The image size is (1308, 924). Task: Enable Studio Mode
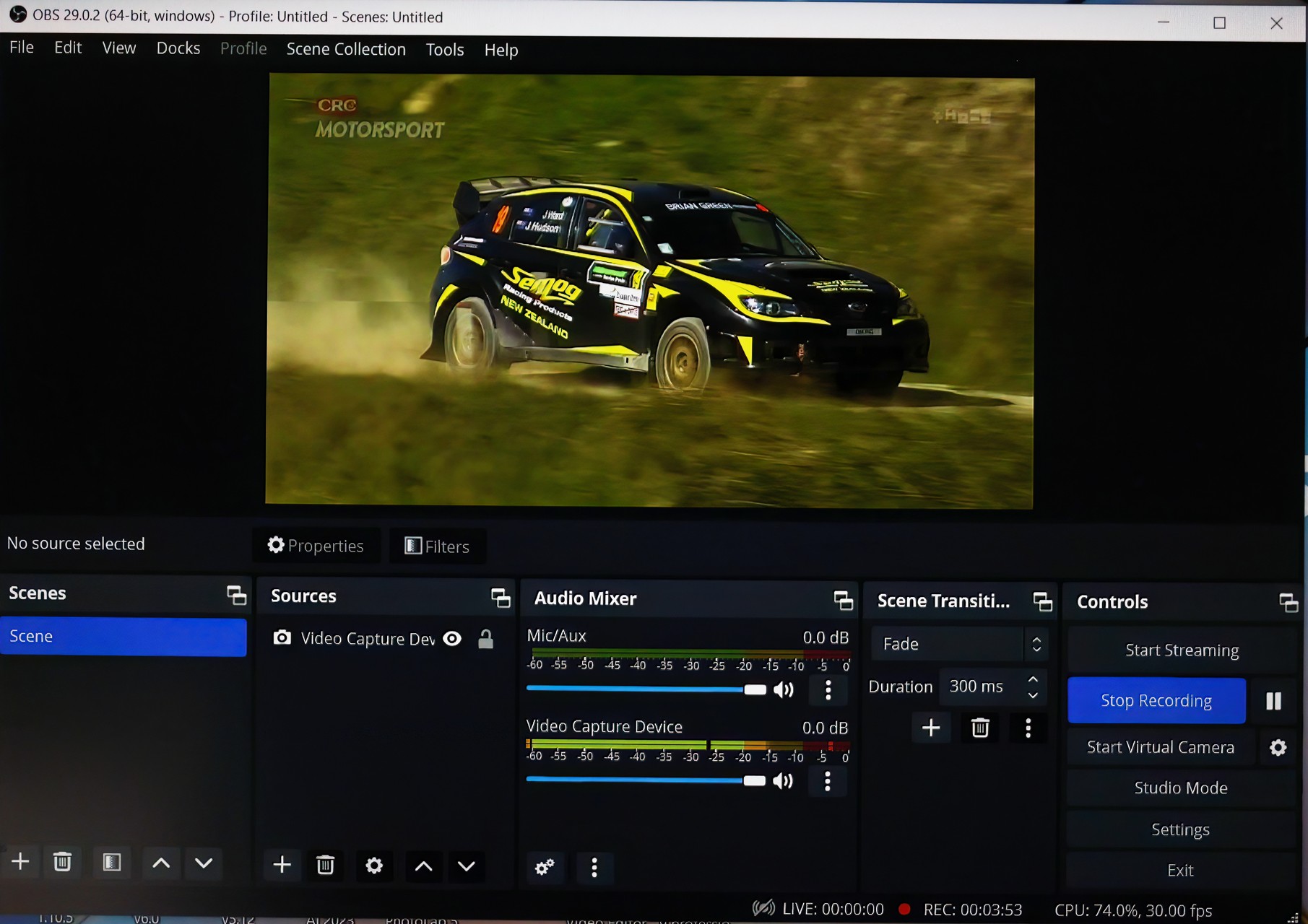(1181, 788)
